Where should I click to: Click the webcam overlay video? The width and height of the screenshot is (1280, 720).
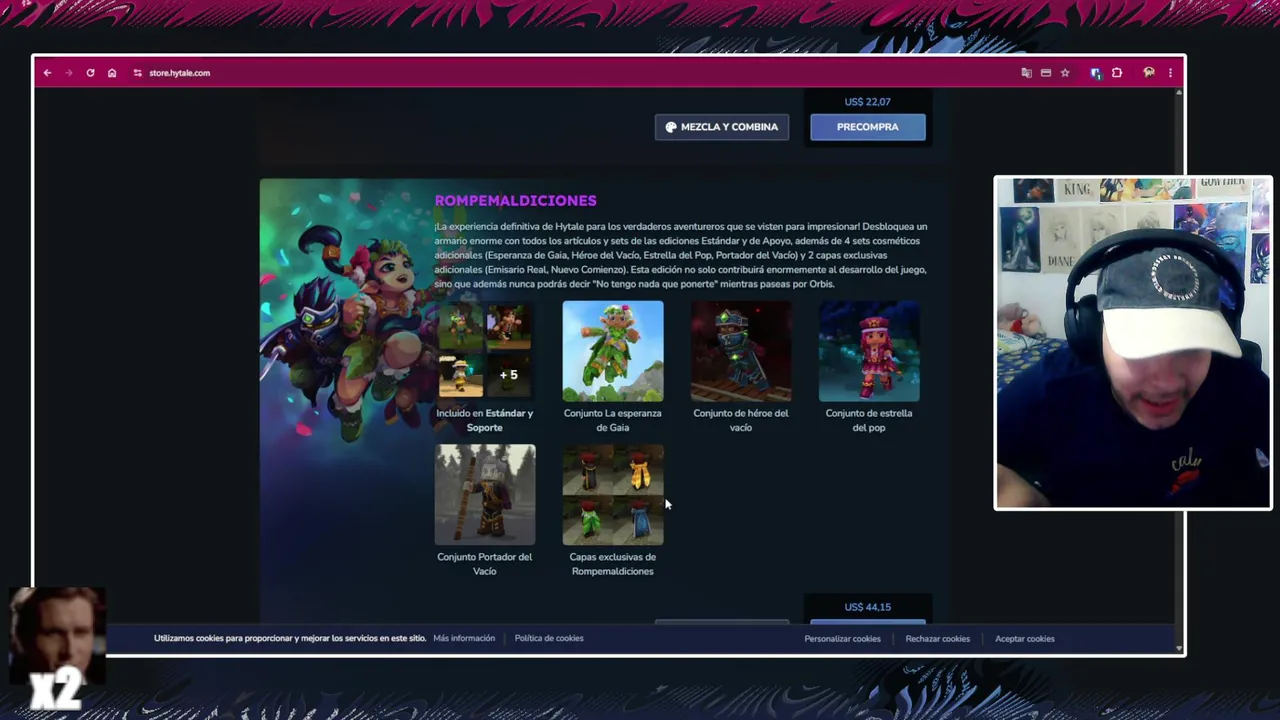pyautogui.click(x=1133, y=343)
